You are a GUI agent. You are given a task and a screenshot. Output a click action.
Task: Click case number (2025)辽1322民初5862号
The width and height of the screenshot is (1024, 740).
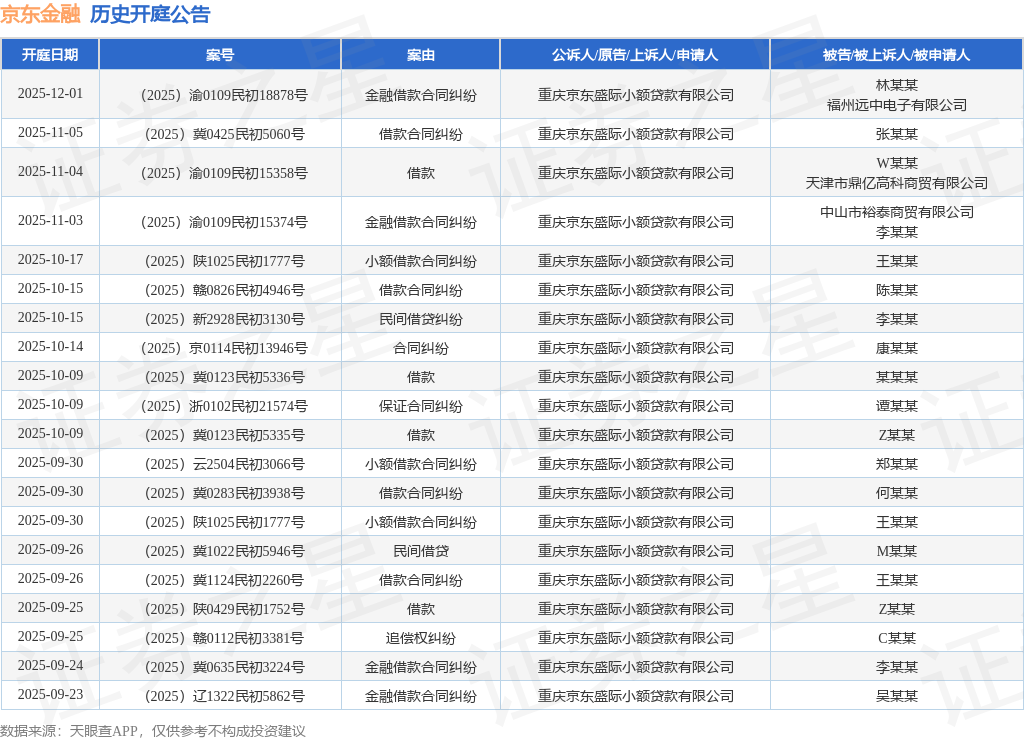click(x=223, y=696)
